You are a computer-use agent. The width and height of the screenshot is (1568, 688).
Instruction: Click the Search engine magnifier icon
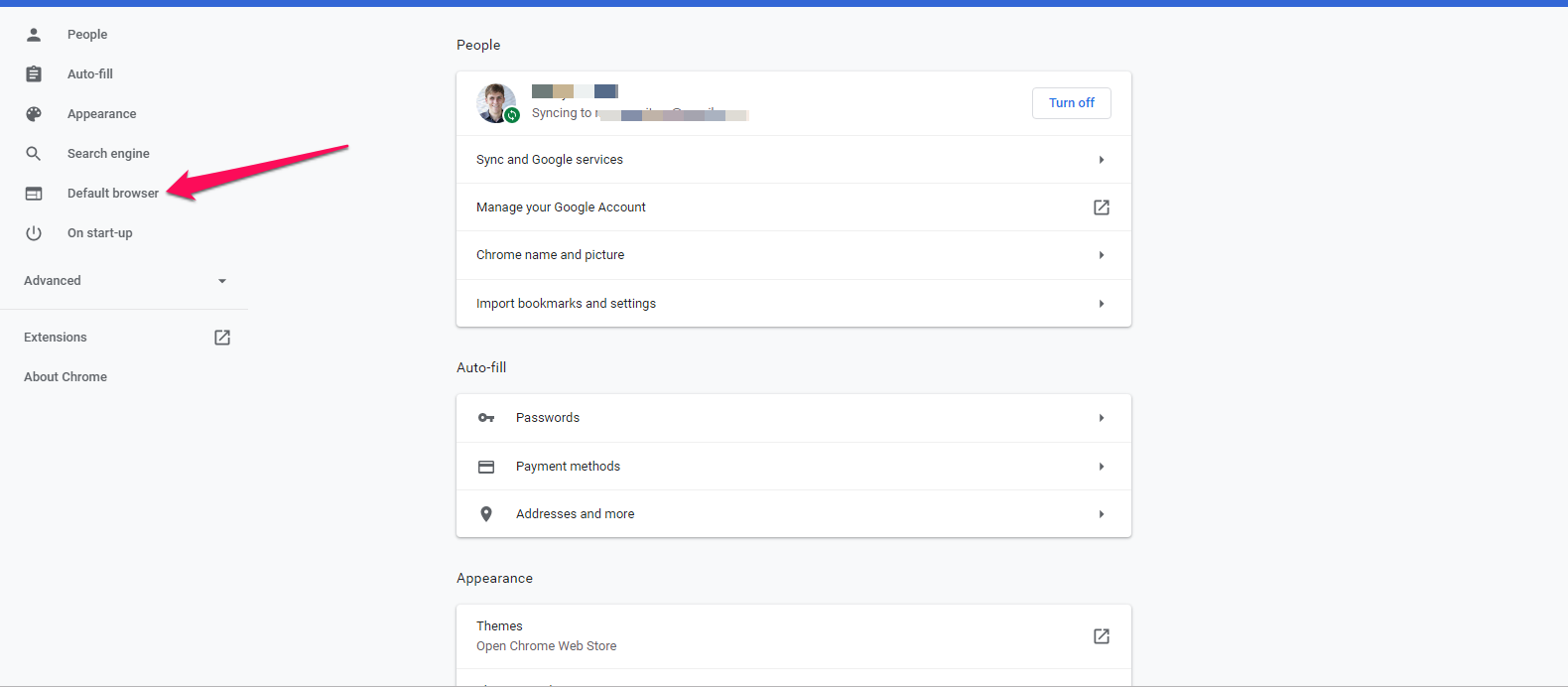click(x=34, y=154)
